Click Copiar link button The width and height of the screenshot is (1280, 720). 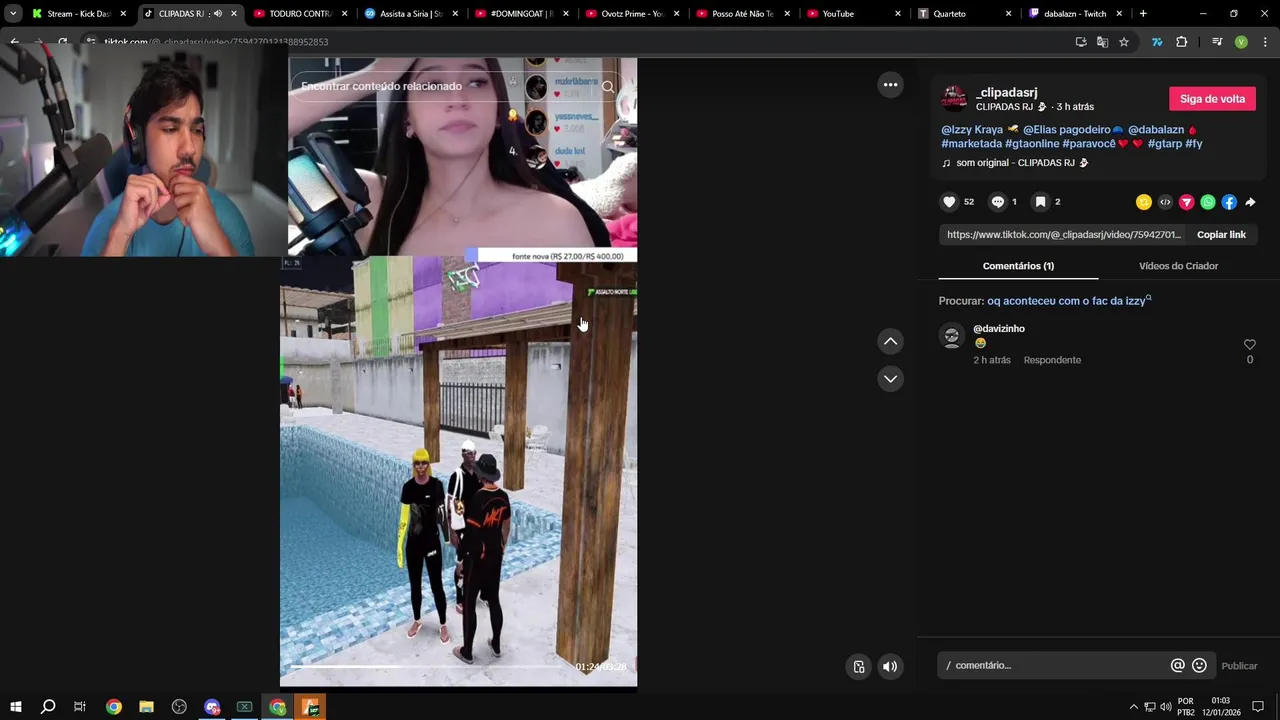[1221, 235]
